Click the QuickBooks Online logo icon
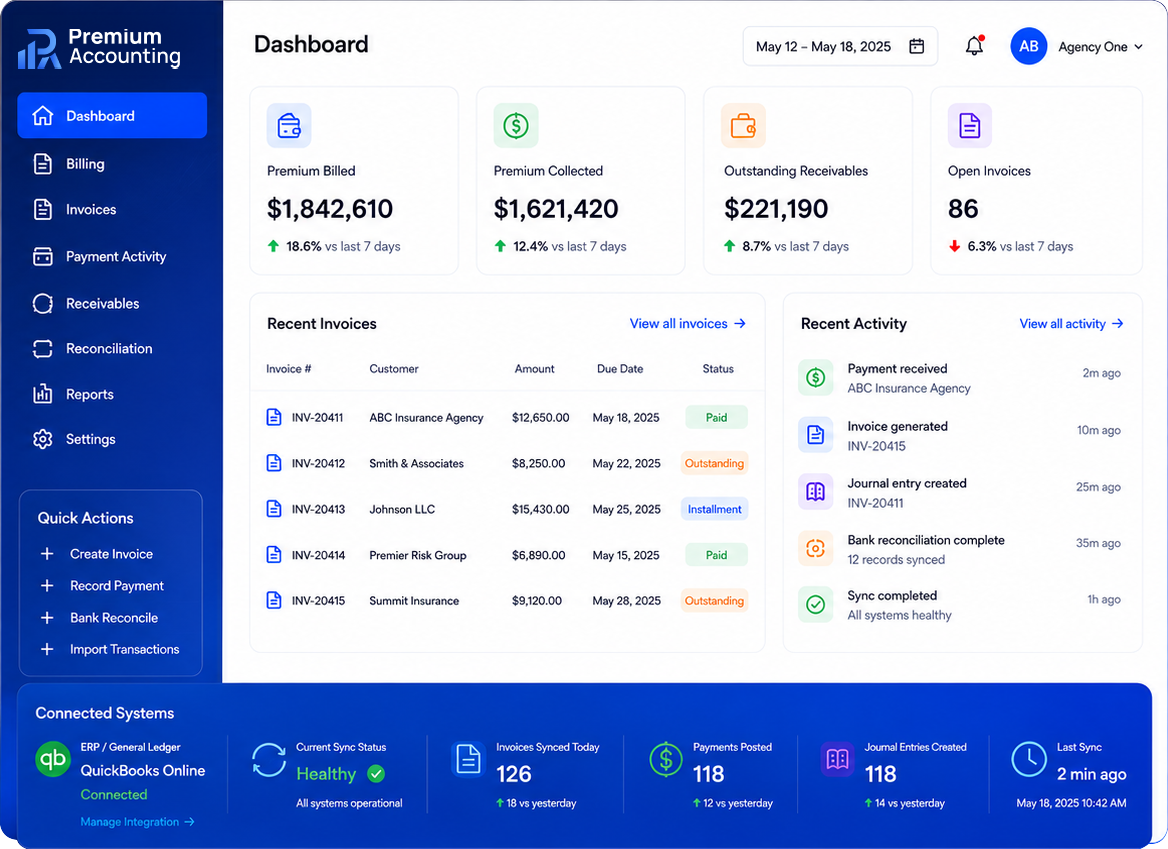Image resolution: width=1168 pixels, height=849 pixels. pyautogui.click(x=53, y=759)
